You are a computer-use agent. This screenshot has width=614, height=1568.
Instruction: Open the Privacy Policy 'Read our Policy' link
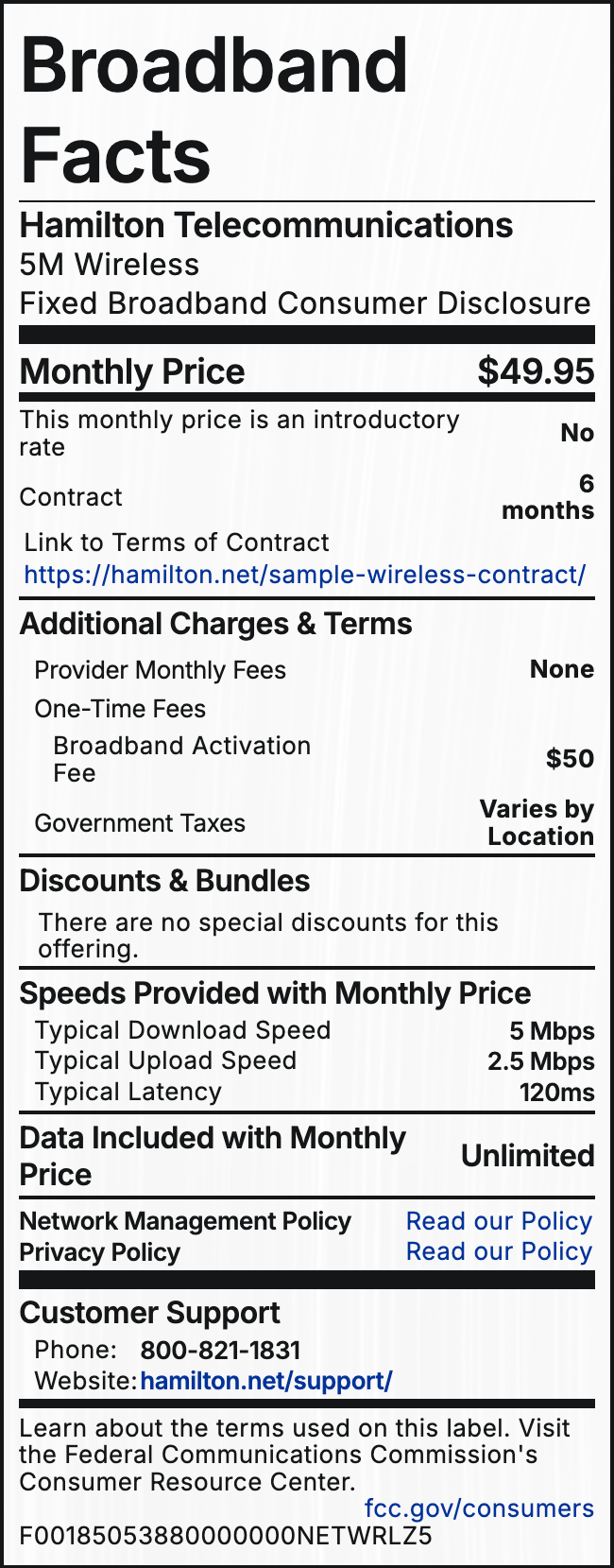499,1251
